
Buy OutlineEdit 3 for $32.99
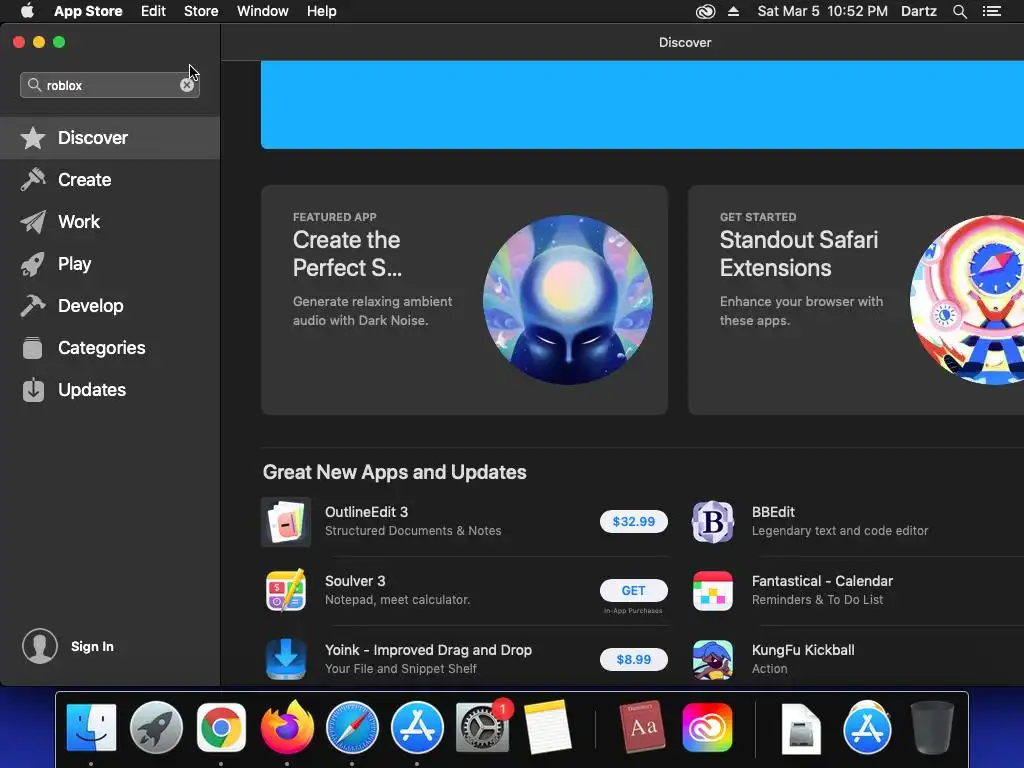(633, 521)
